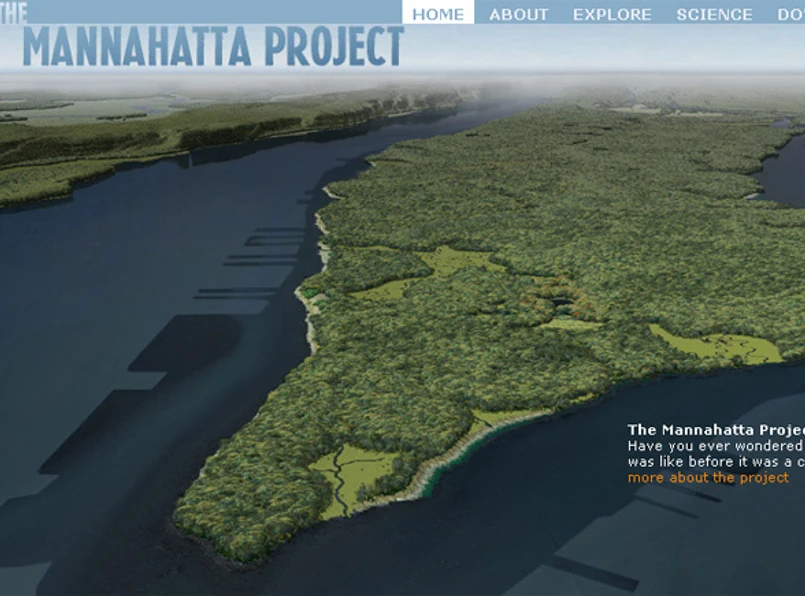Click 'The Mannahatta Project' bold heading text
The width and height of the screenshot is (805, 596).
(x=716, y=430)
